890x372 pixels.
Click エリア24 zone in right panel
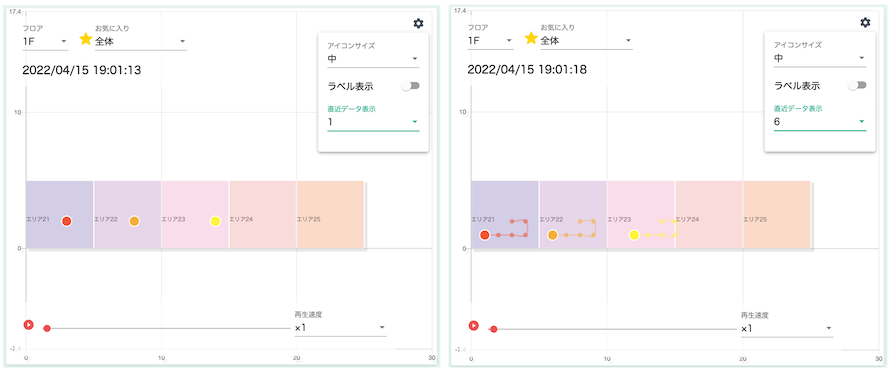click(x=708, y=215)
